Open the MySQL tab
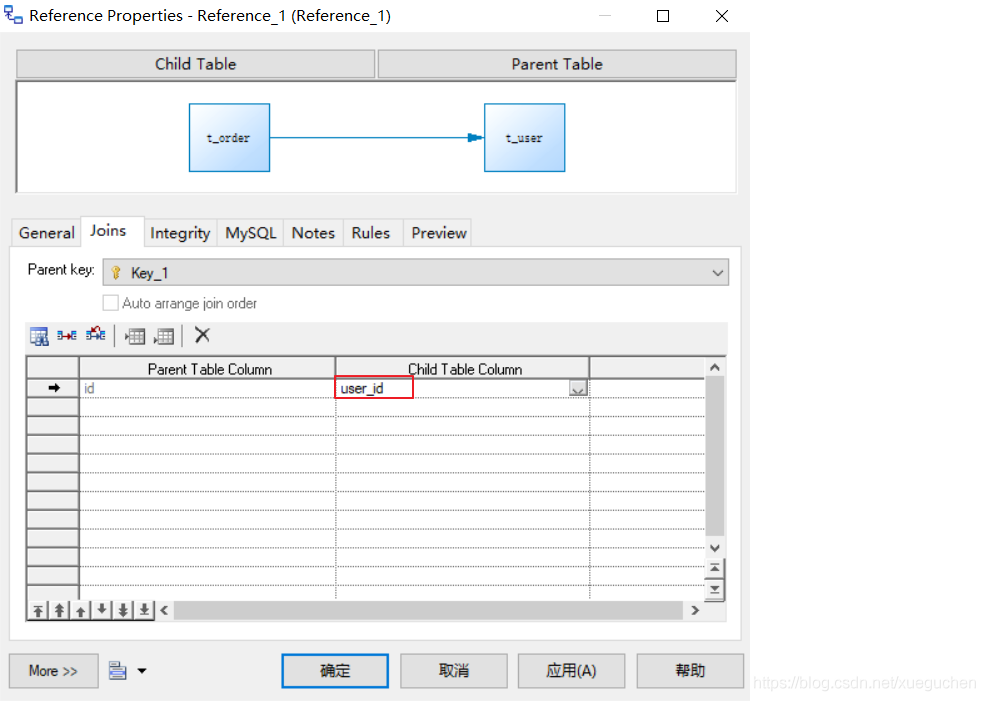The height and width of the screenshot is (701, 985). [x=251, y=233]
